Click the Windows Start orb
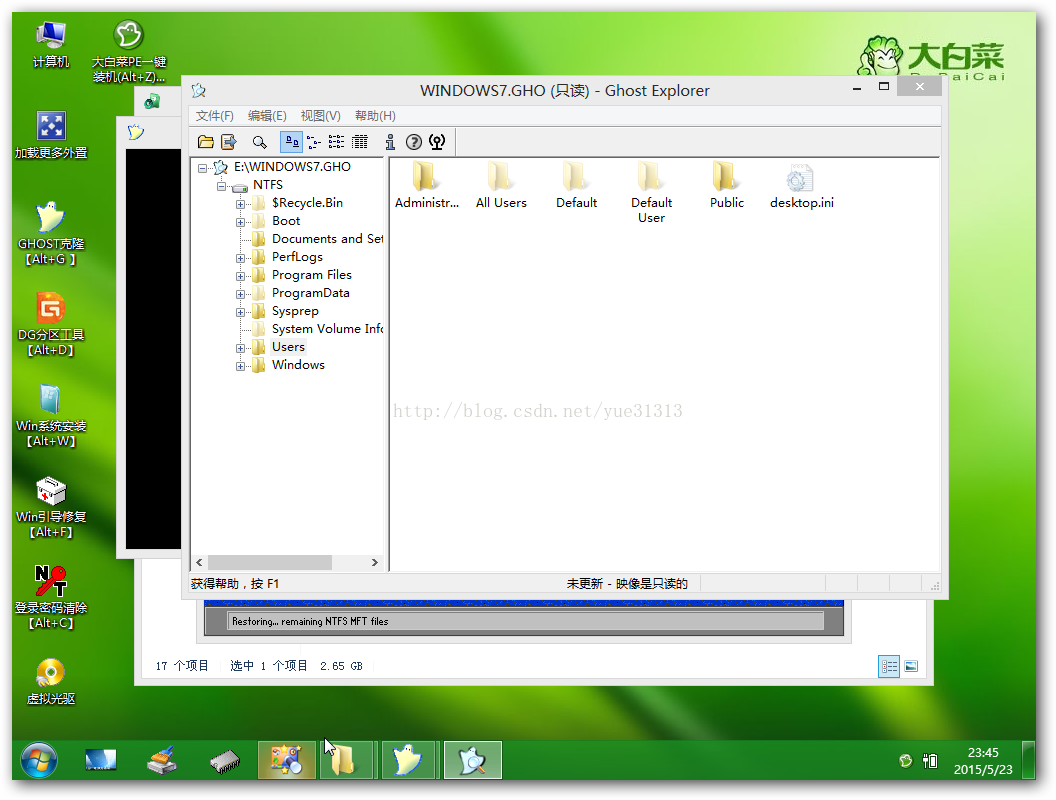Image resolution: width=1056 pixels, height=800 pixels. click(x=38, y=761)
